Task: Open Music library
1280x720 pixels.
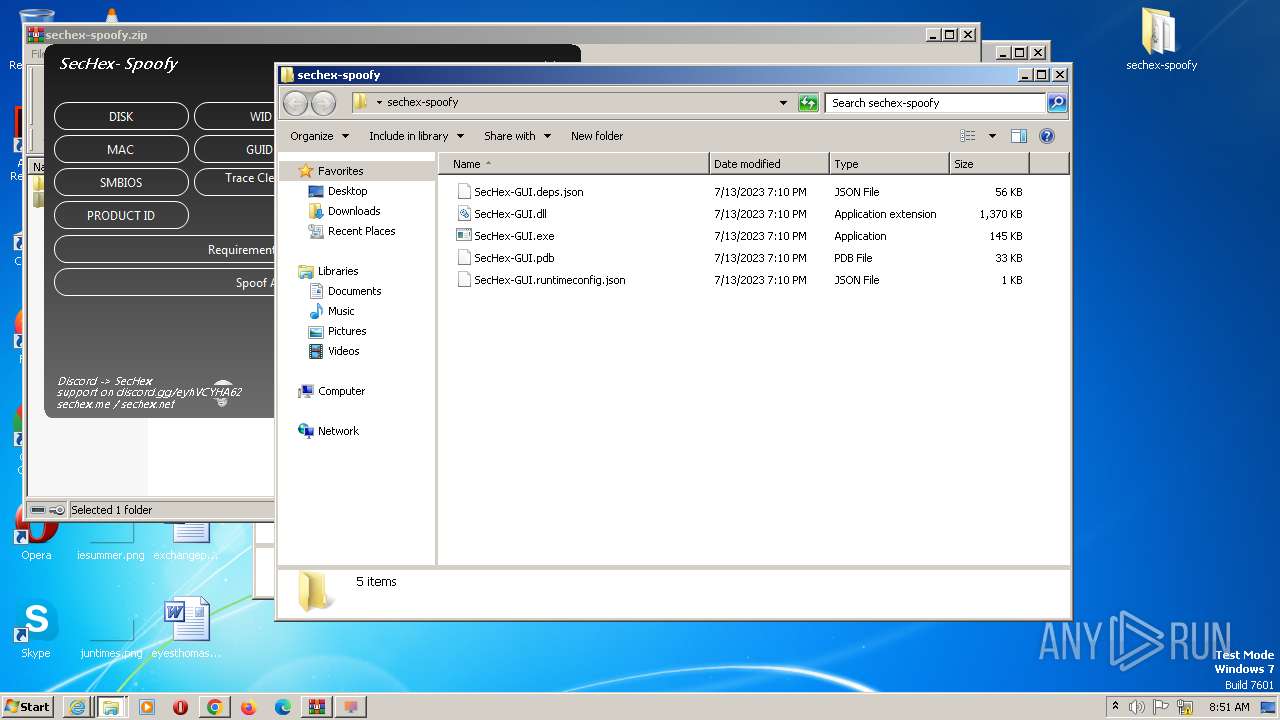Action: [341, 311]
